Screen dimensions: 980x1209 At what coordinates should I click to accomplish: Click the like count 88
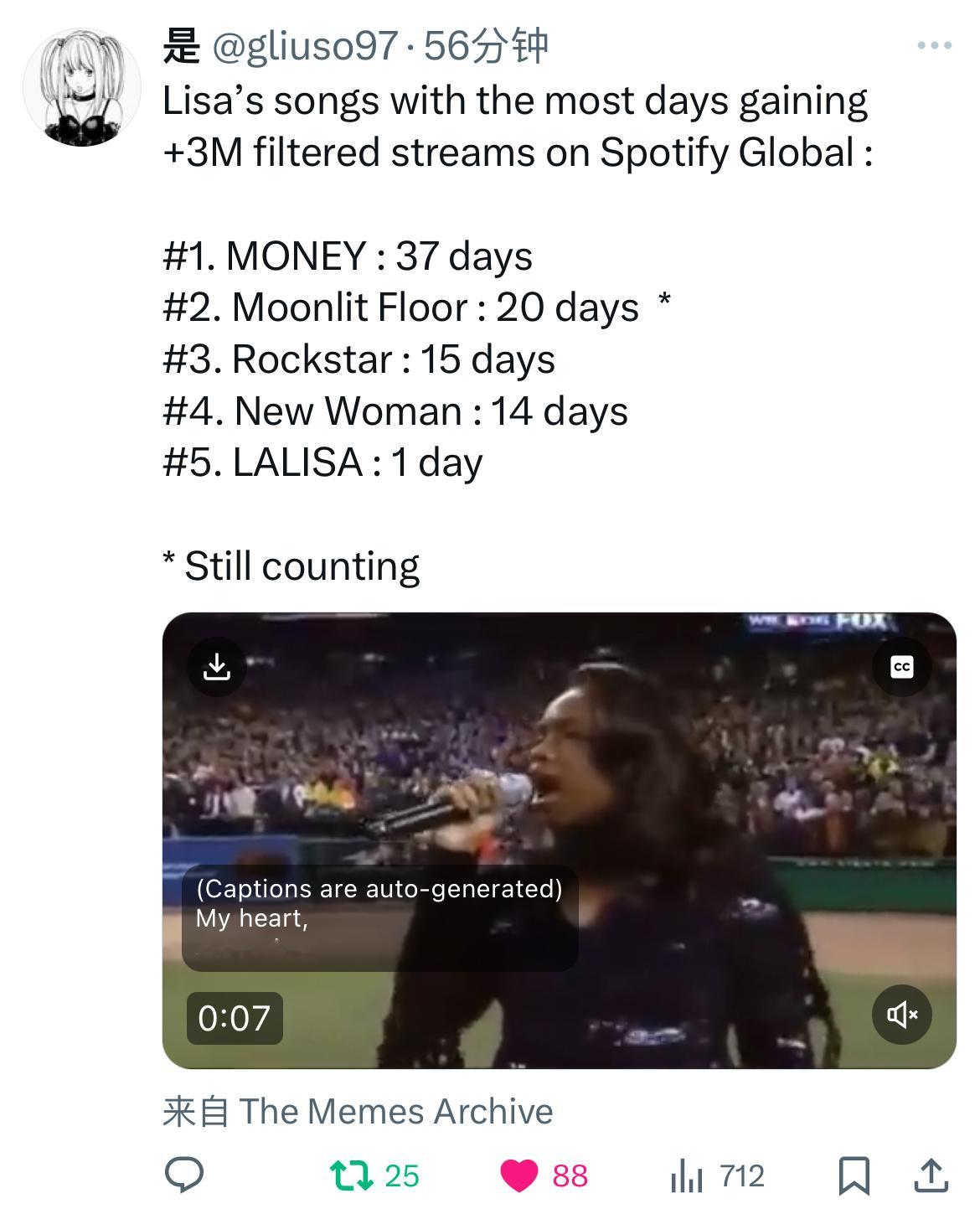click(570, 1175)
